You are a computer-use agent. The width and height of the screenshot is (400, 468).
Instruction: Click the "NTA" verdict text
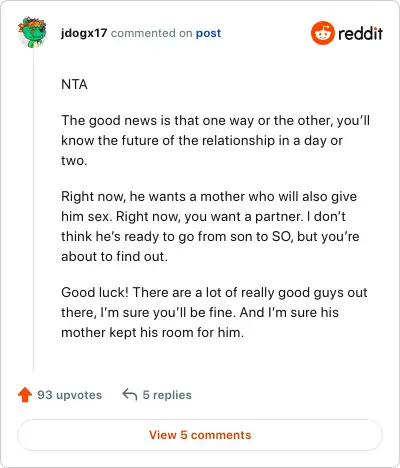tap(74, 84)
